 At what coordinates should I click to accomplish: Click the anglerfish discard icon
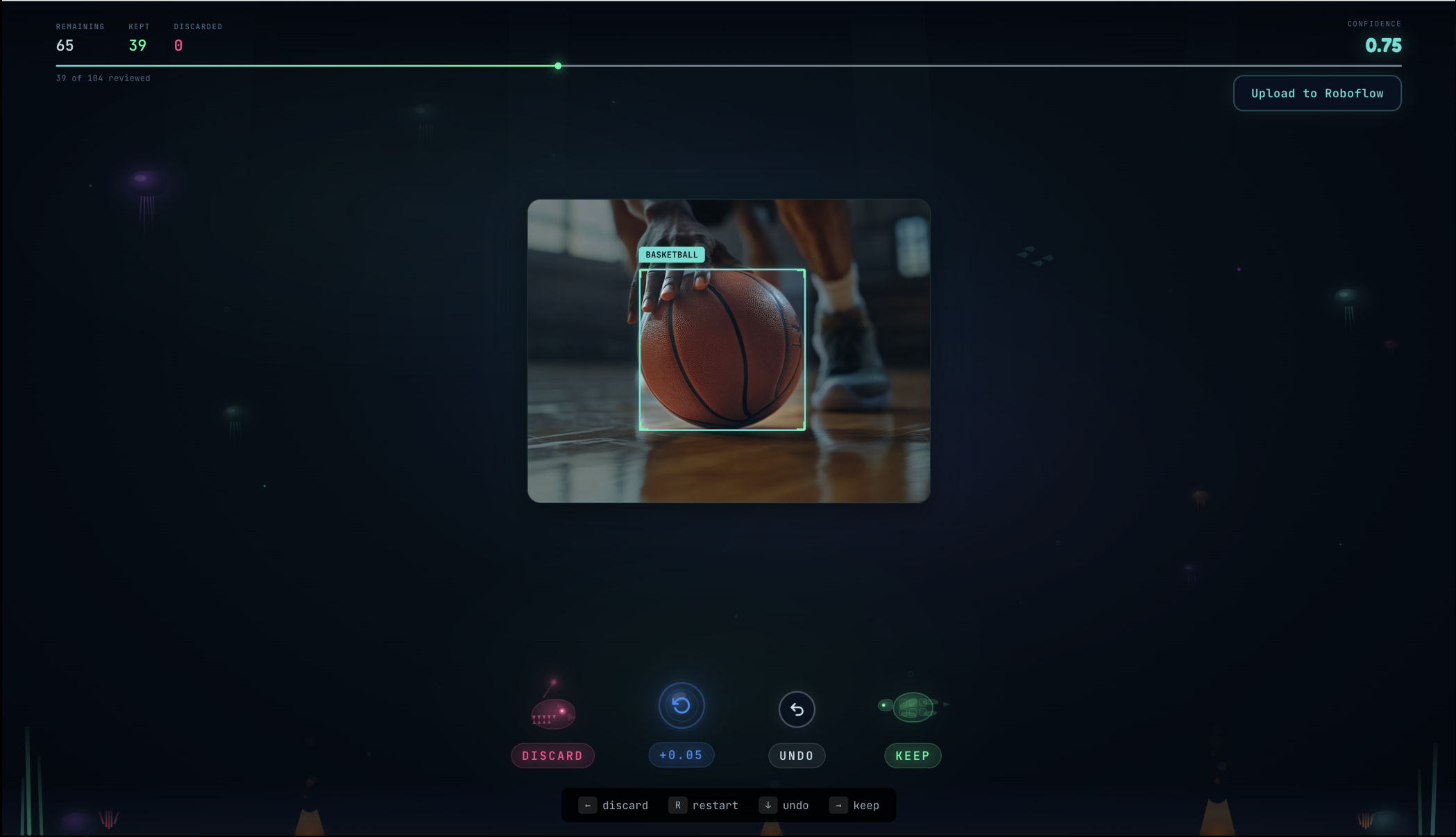coord(553,712)
